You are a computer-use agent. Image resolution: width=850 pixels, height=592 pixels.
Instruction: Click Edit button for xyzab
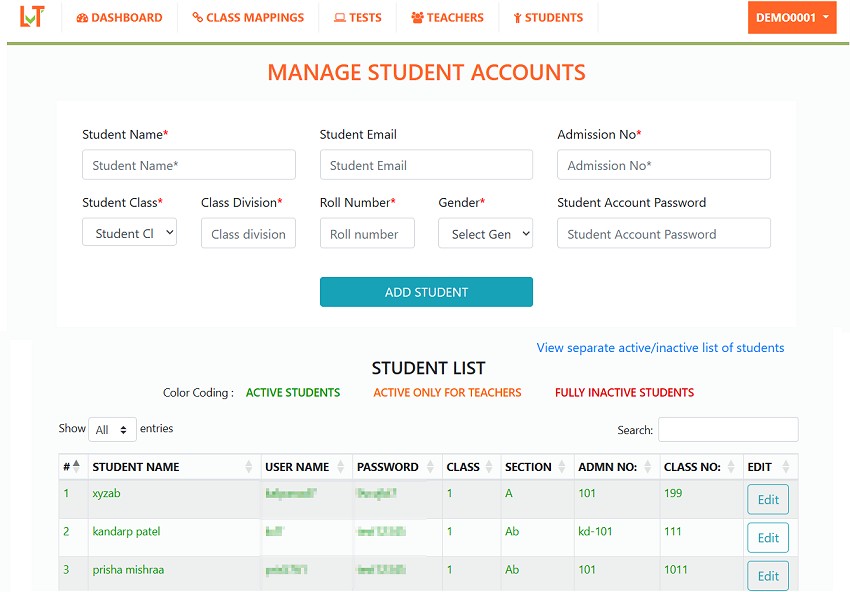[767, 499]
